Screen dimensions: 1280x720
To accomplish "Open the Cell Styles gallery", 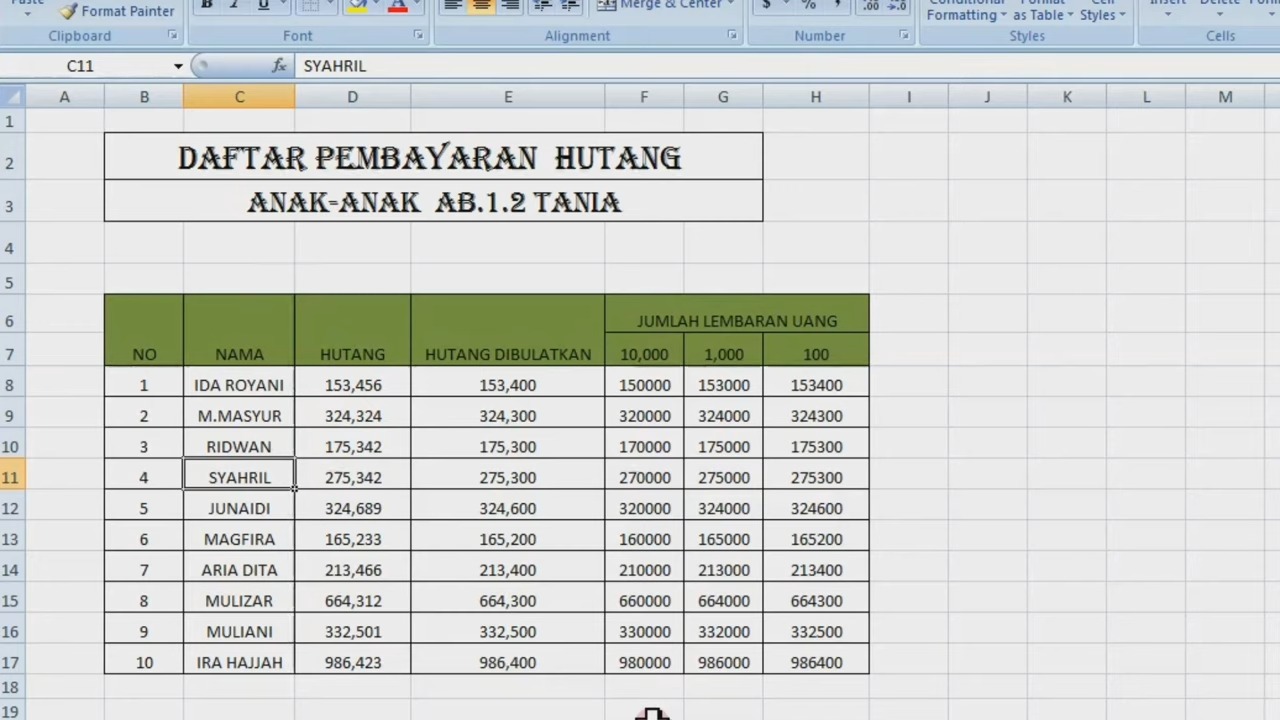I will click(x=1102, y=11).
